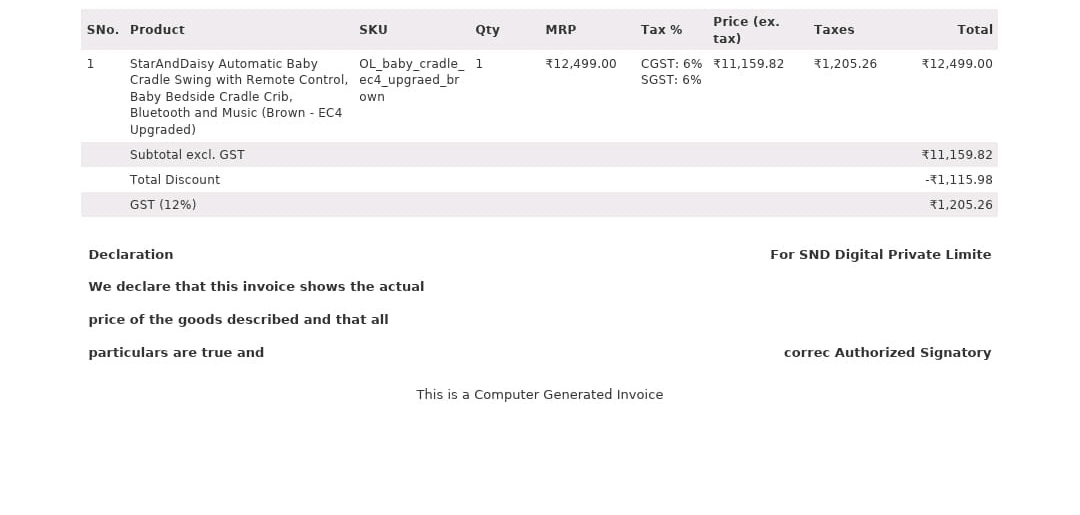Click the Tax % column header
This screenshot has height=515, width=1080.
click(x=661, y=30)
